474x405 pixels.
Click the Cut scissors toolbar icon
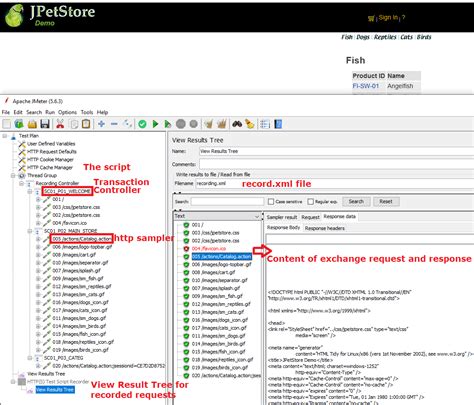(x=60, y=124)
